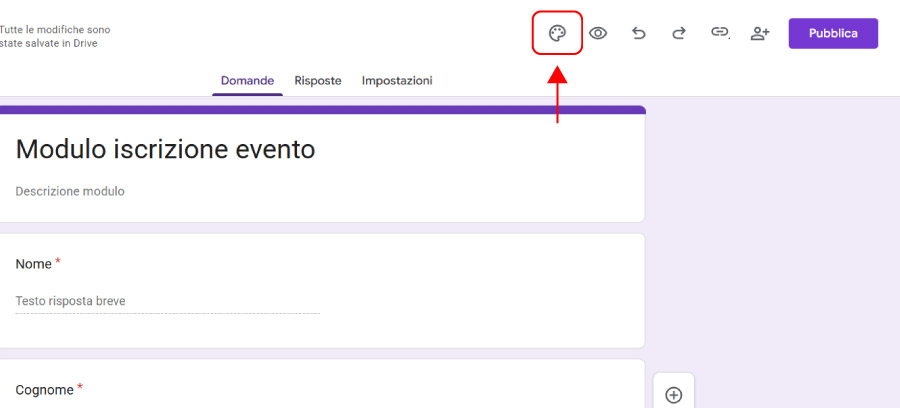Redo the last undone change
The width and height of the screenshot is (900, 408).
[679, 33]
